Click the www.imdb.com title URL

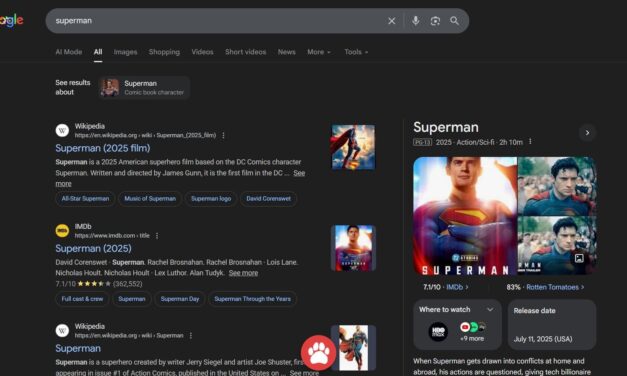[x=112, y=236]
